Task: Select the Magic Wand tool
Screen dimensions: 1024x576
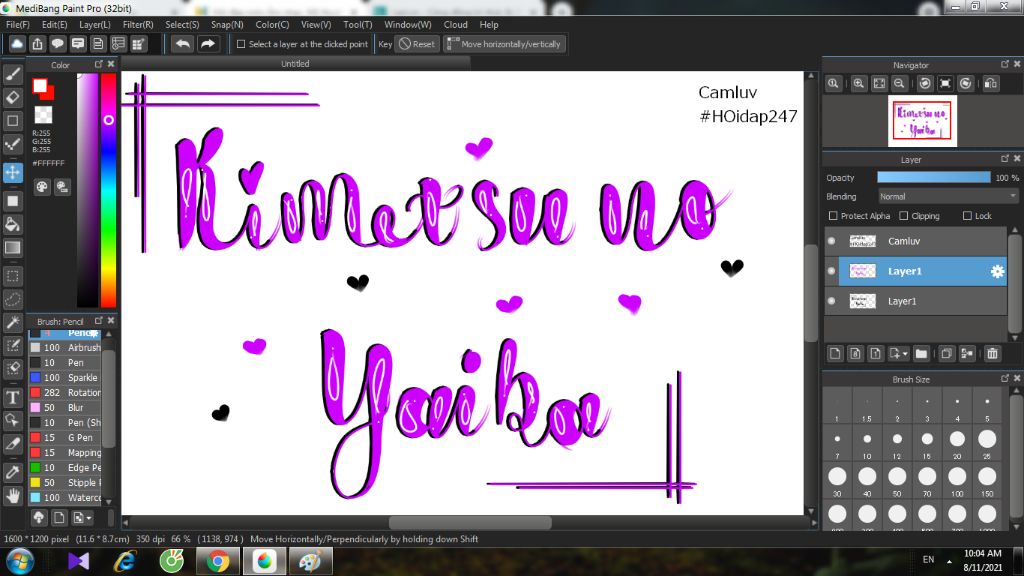Action: pos(12,323)
